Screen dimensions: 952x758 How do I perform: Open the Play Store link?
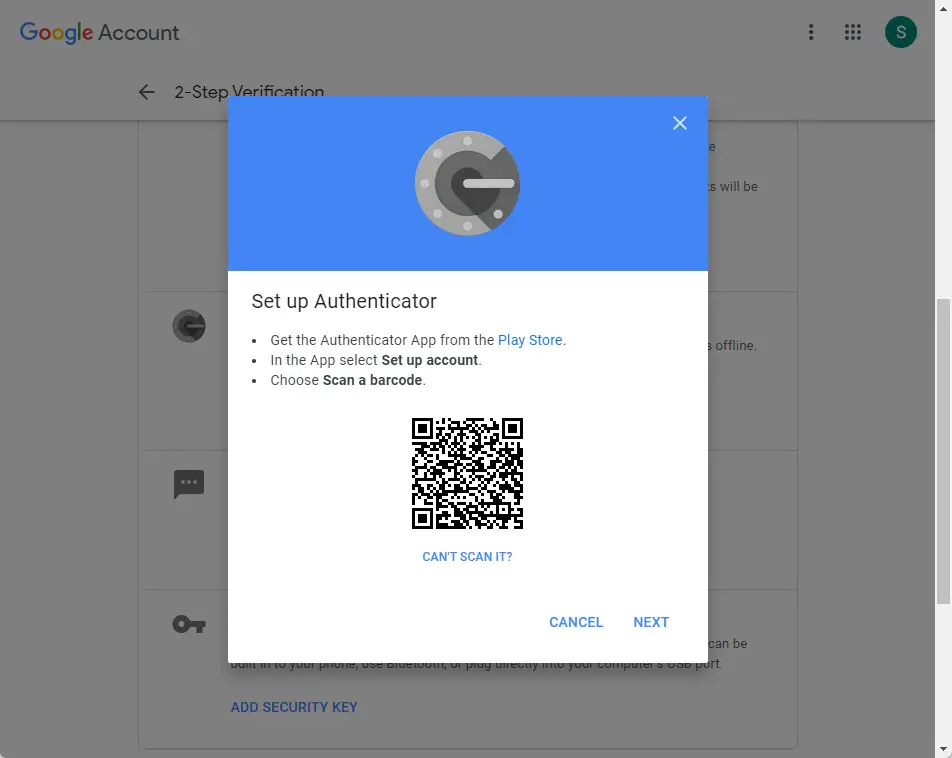pyautogui.click(x=530, y=340)
